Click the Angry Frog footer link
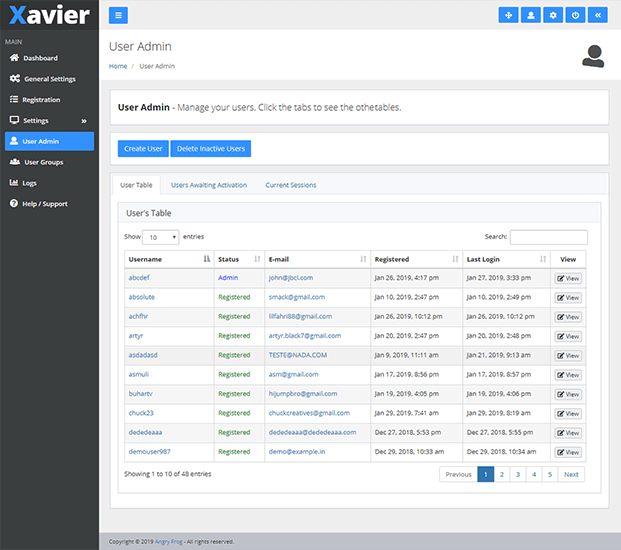This screenshot has height=550, width=621. click(169, 542)
